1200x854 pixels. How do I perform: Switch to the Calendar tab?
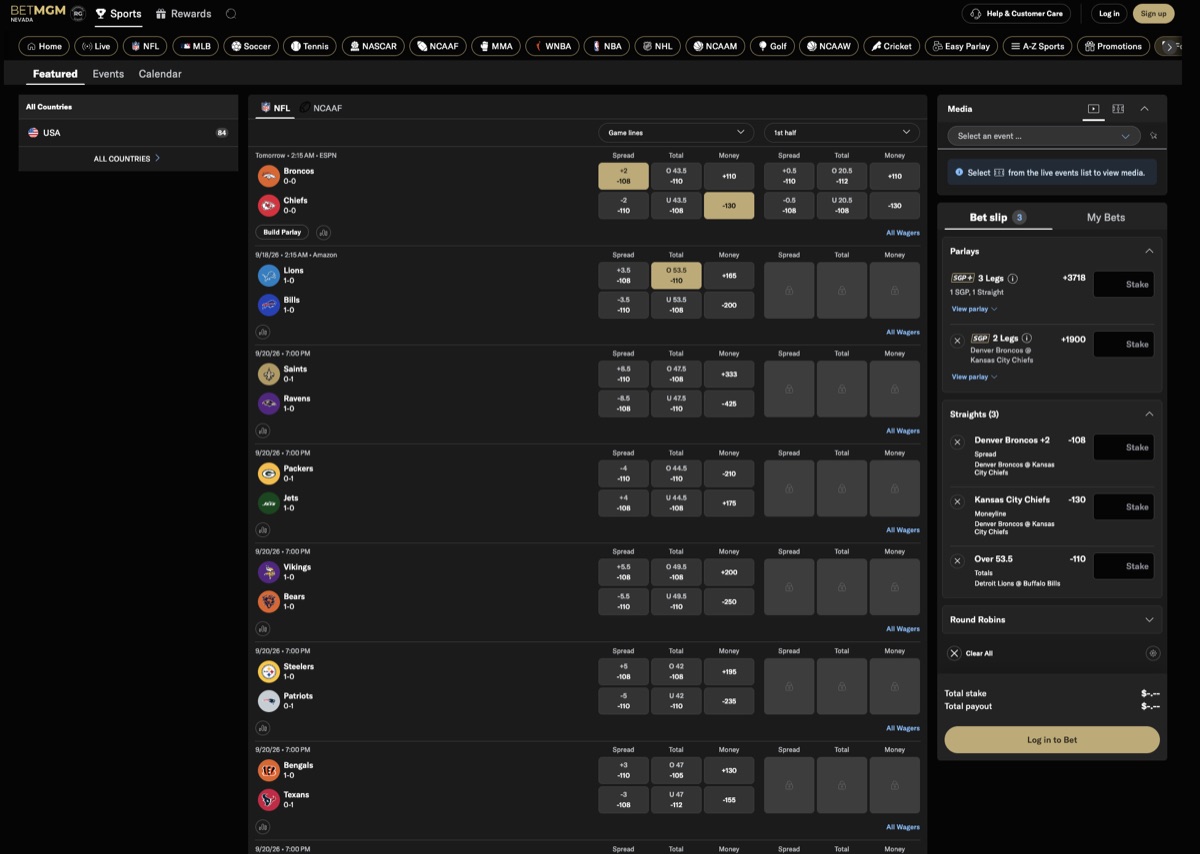(160, 74)
